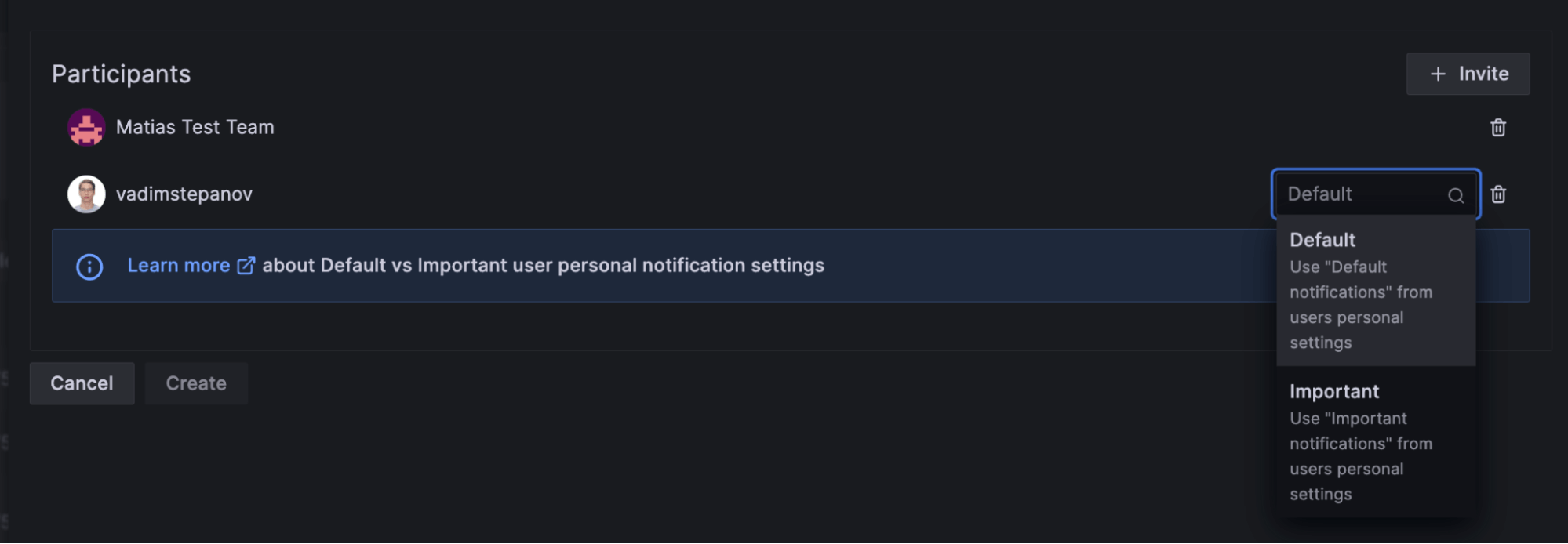The width and height of the screenshot is (1568, 544).
Task: Open the Learn more link
Action: 179,266
